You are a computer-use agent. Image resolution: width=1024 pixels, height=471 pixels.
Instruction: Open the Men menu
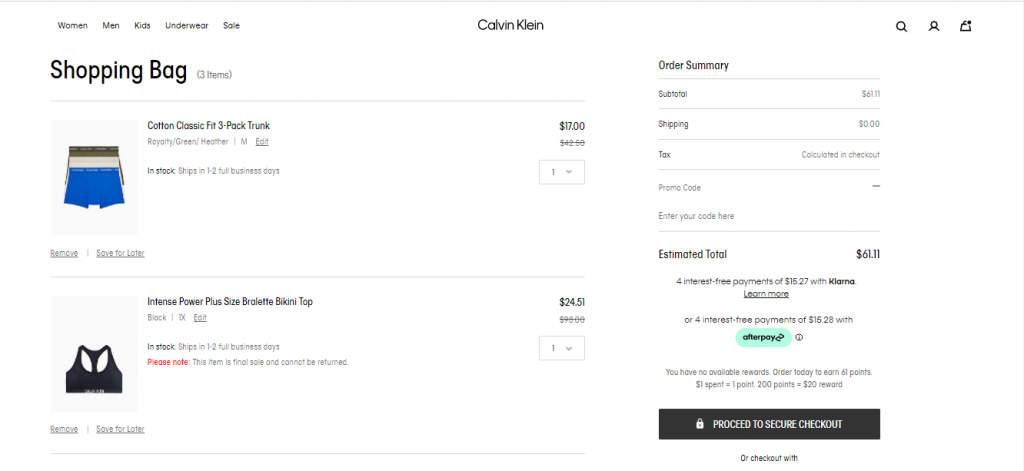[x=111, y=26]
